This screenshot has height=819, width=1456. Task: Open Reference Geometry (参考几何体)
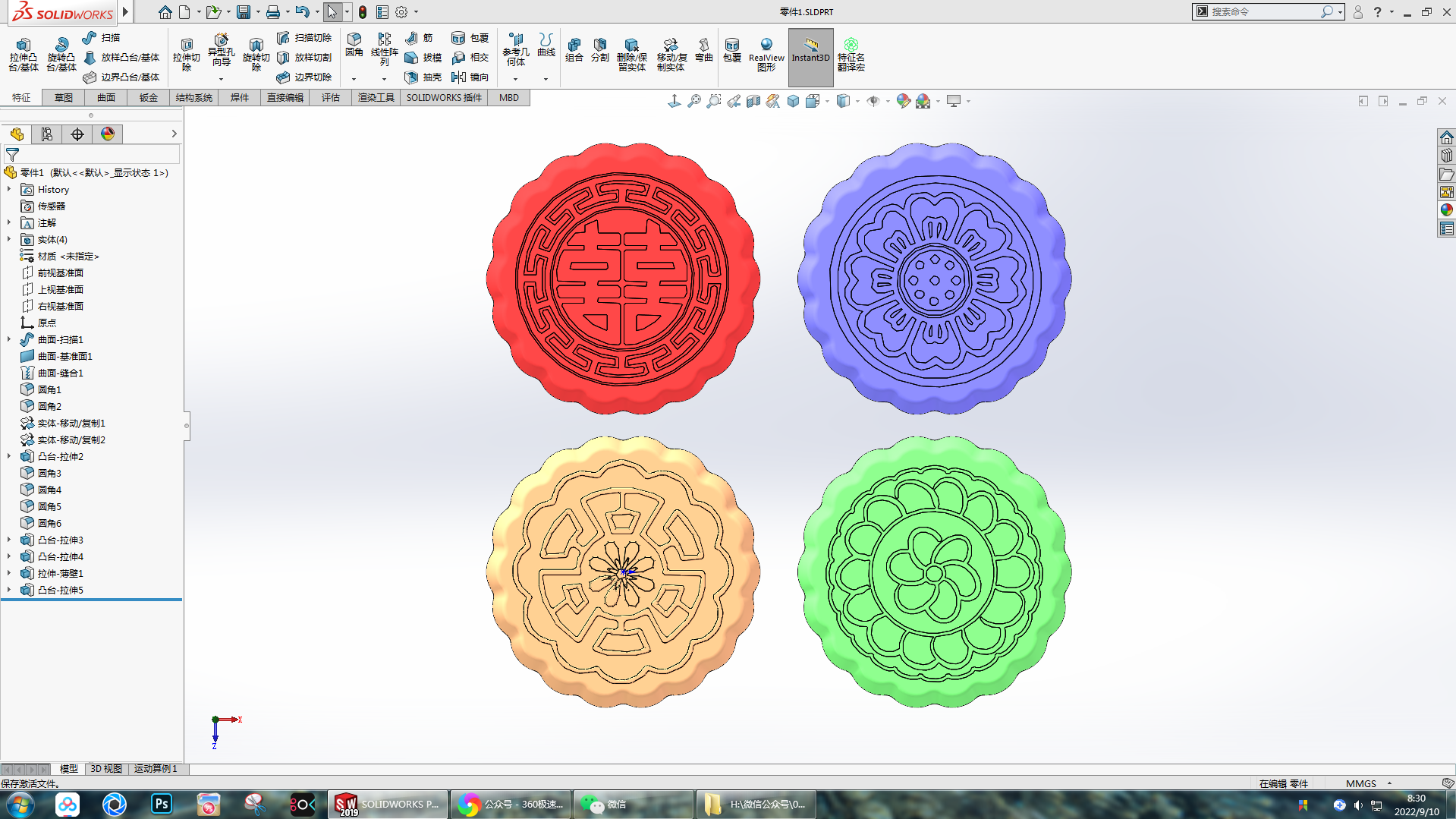coord(515,50)
